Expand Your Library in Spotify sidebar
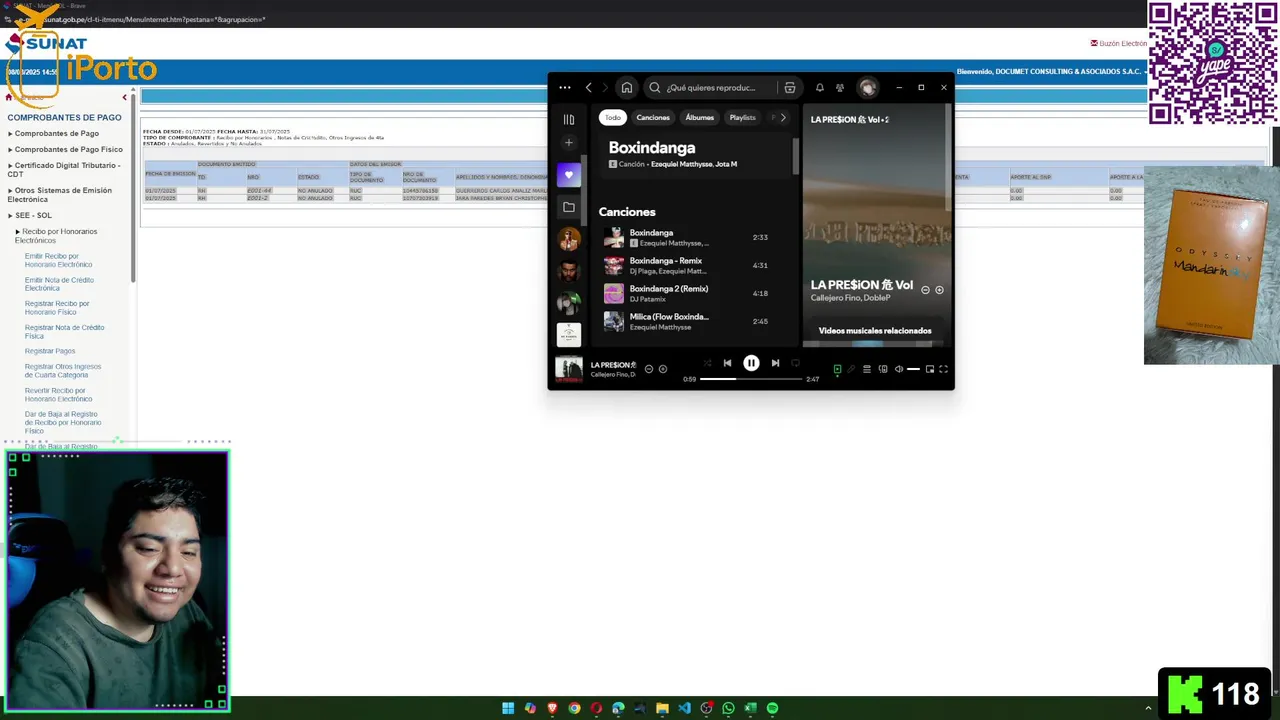The height and width of the screenshot is (720, 1280). [x=569, y=119]
